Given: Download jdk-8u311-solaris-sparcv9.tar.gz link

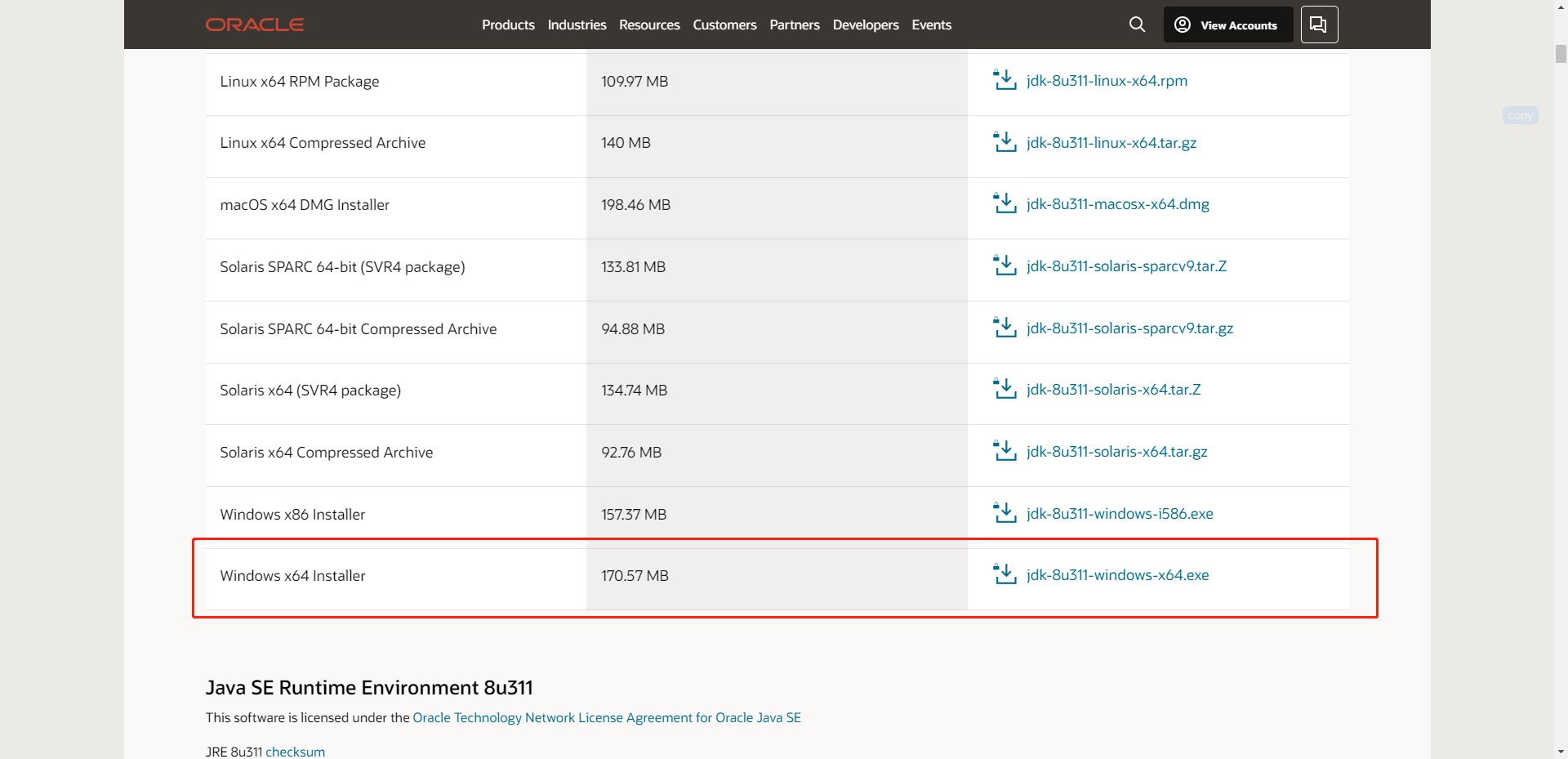Looking at the screenshot, I should click(1129, 328).
